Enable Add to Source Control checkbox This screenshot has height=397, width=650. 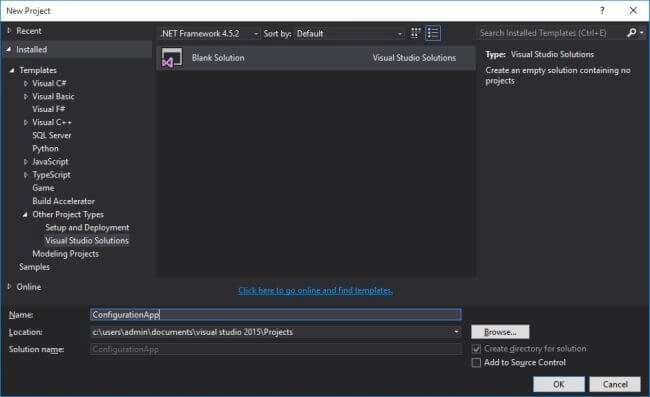coord(476,363)
